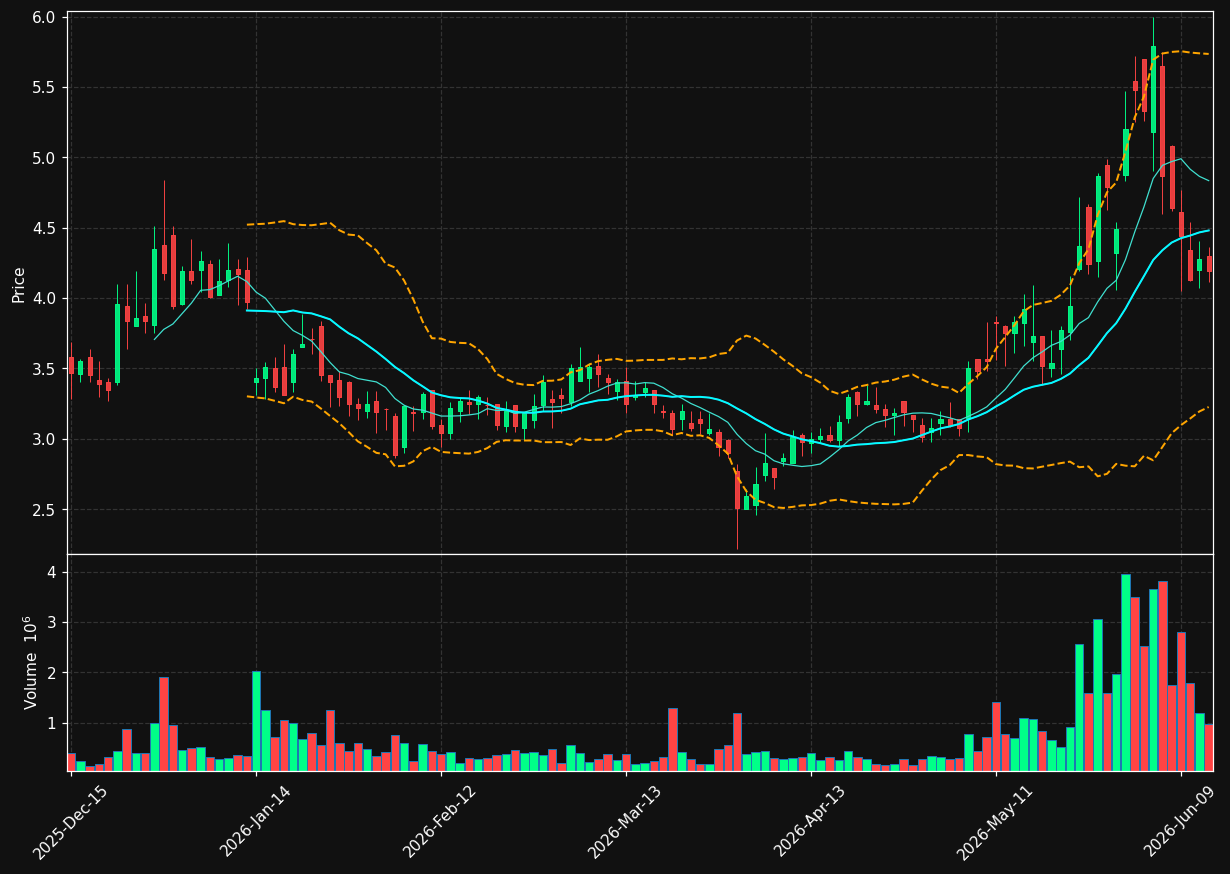Click the Price axis title
The height and width of the screenshot is (874, 1230).
click(18, 284)
